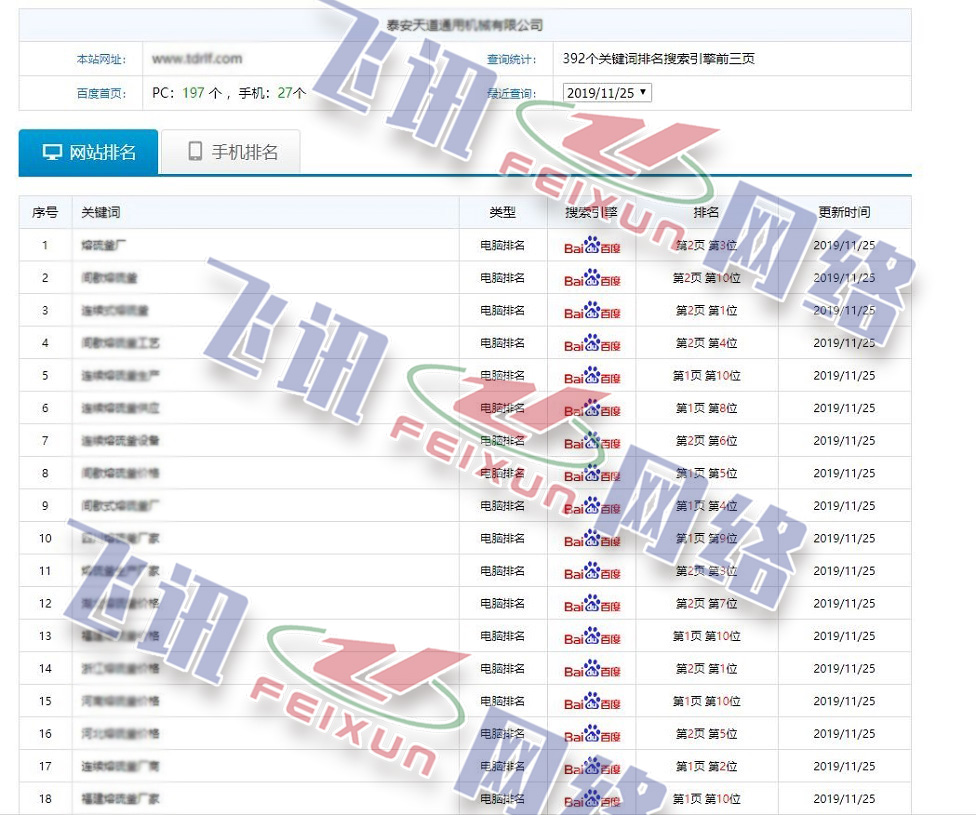This screenshot has height=815, width=976.
Task: Click the Baidu logo in row 4
Action: click(592, 343)
